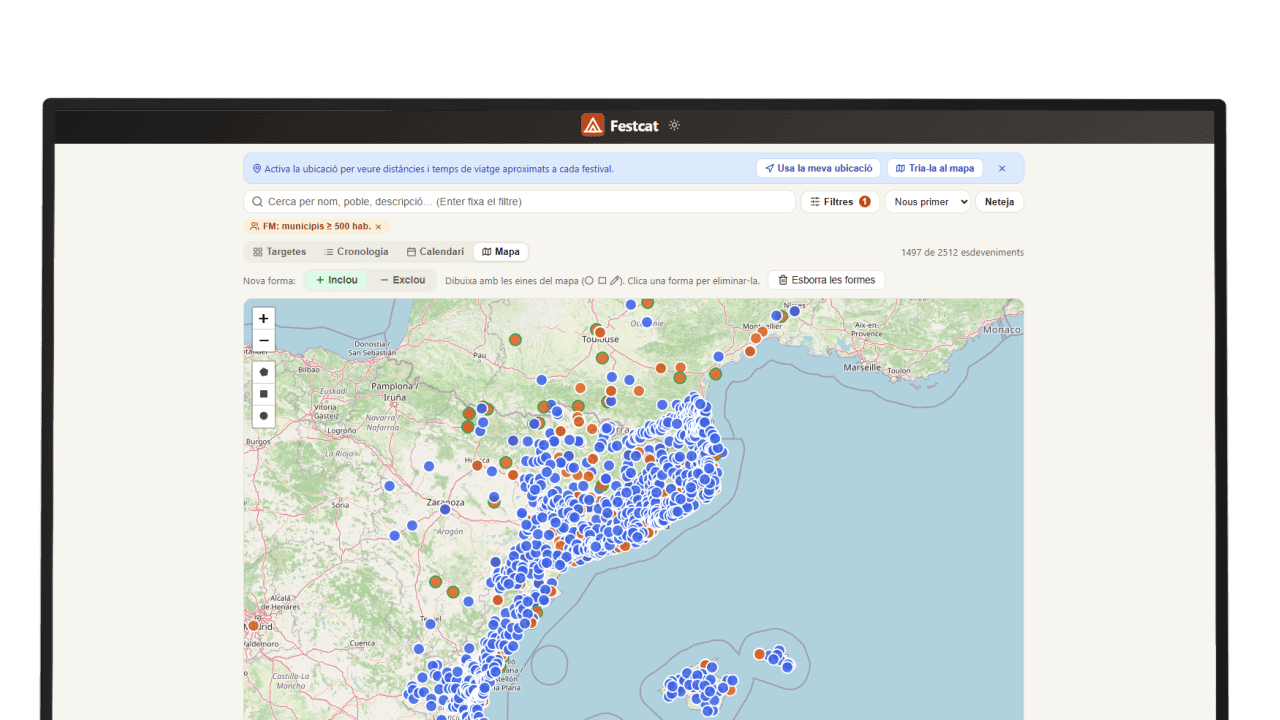The height and width of the screenshot is (720, 1280).
Task: Switch to the Targetes view tab
Action: 280,252
